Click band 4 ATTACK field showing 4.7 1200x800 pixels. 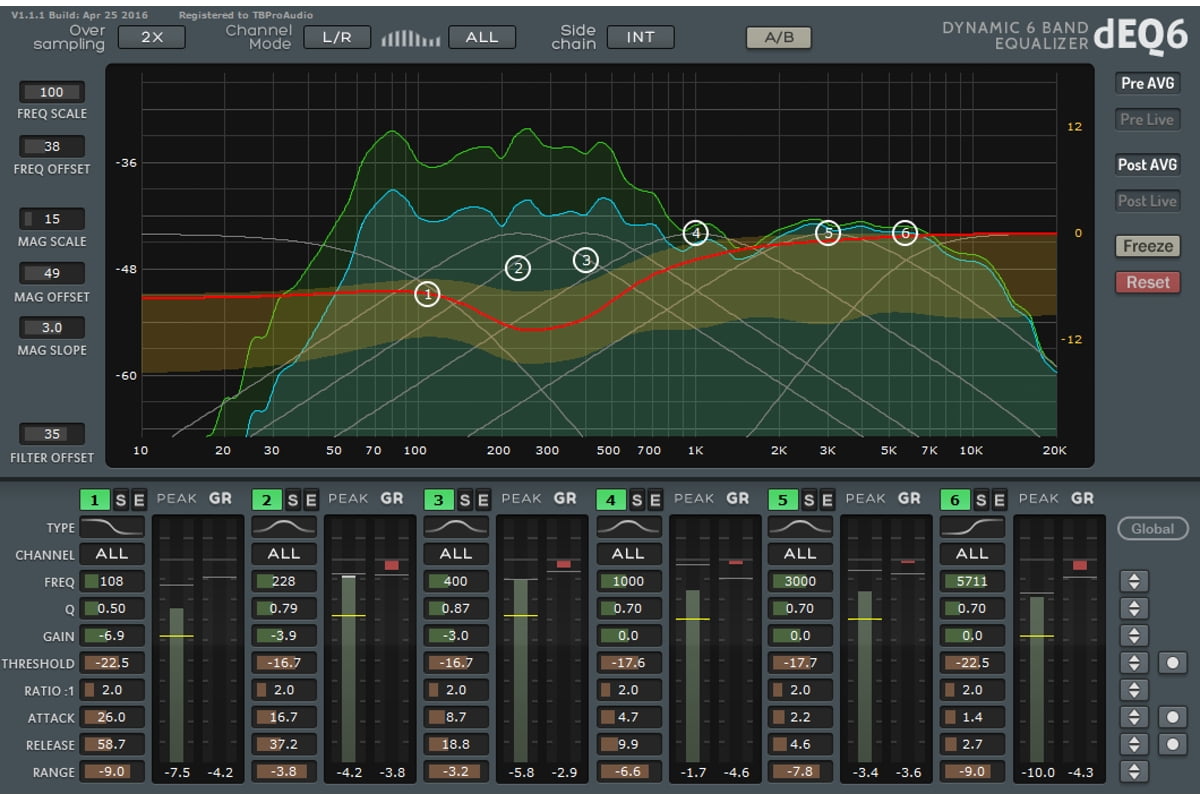(x=628, y=717)
